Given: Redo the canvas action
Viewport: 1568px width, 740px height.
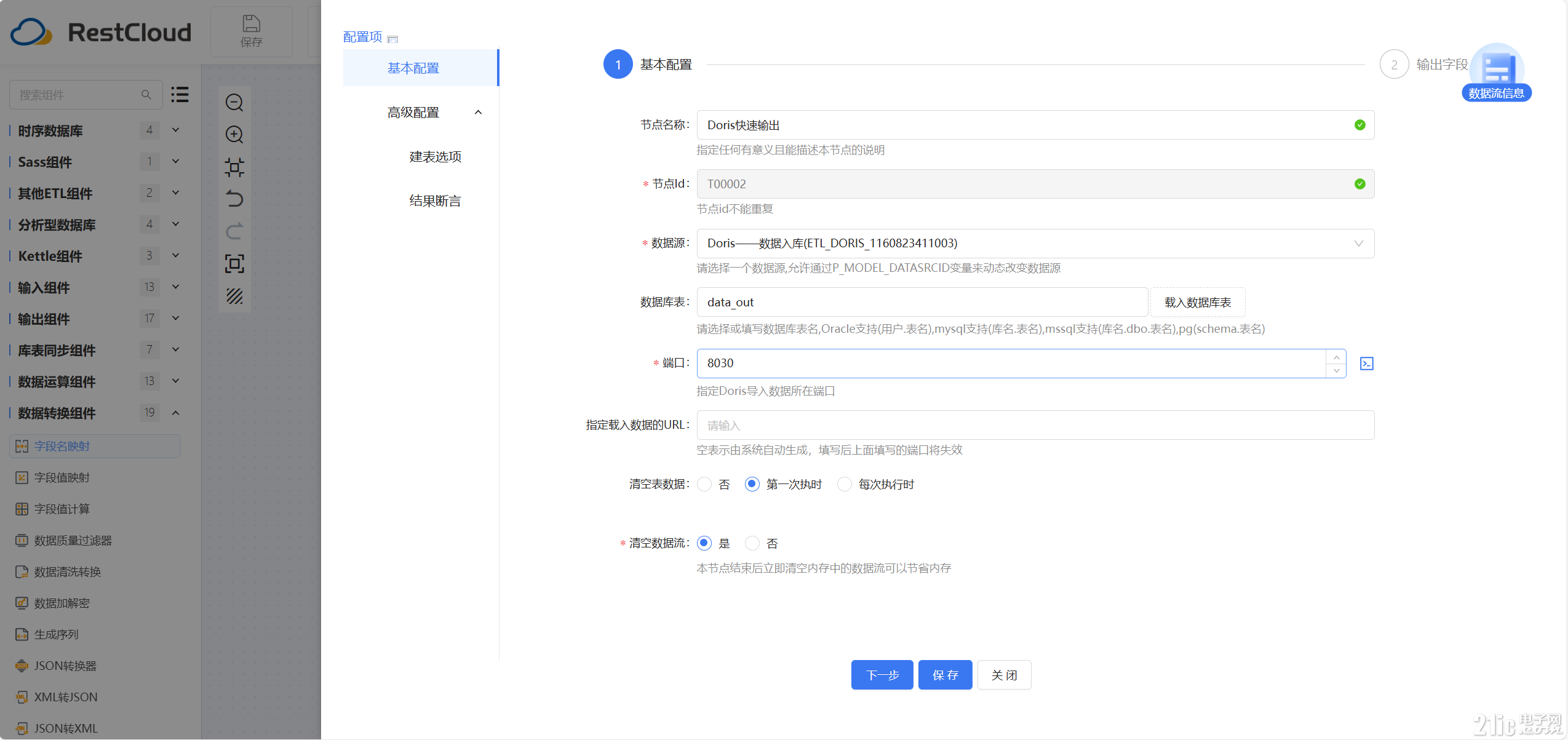Looking at the screenshot, I should [x=234, y=231].
